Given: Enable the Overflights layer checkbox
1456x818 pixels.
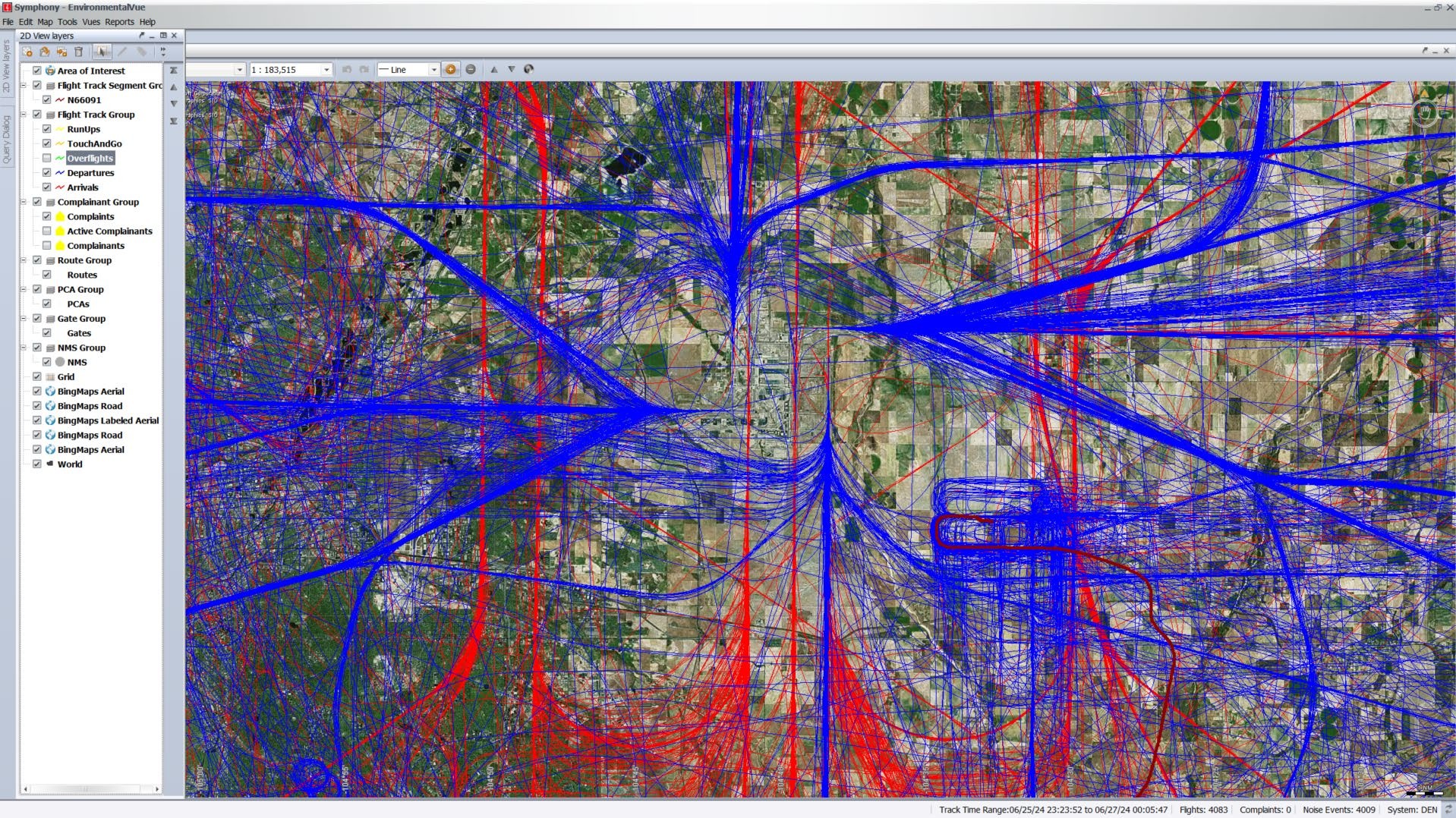Looking at the screenshot, I should click(47, 158).
